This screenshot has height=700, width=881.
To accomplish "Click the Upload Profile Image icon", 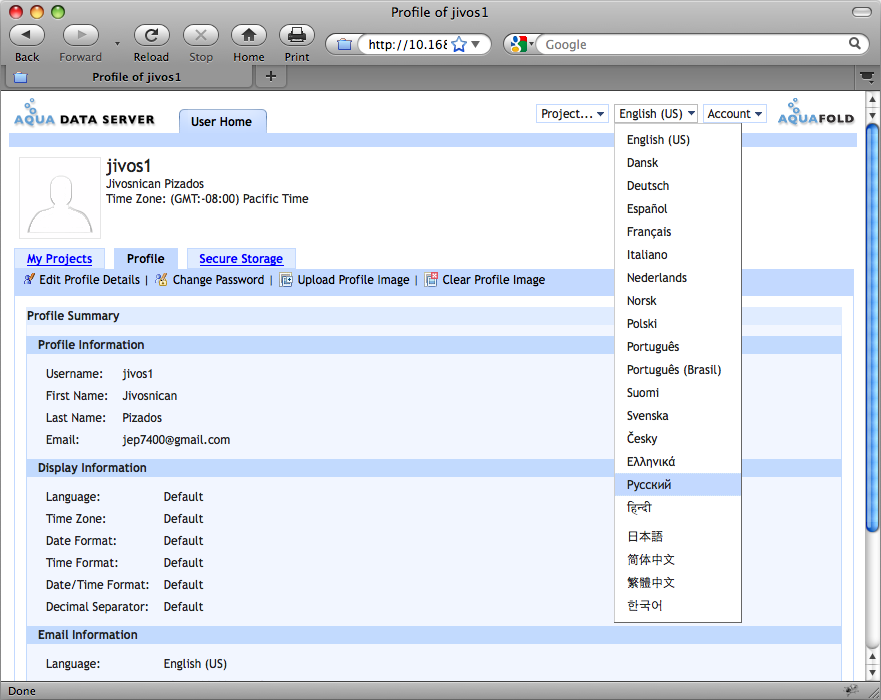I will coord(286,280).
